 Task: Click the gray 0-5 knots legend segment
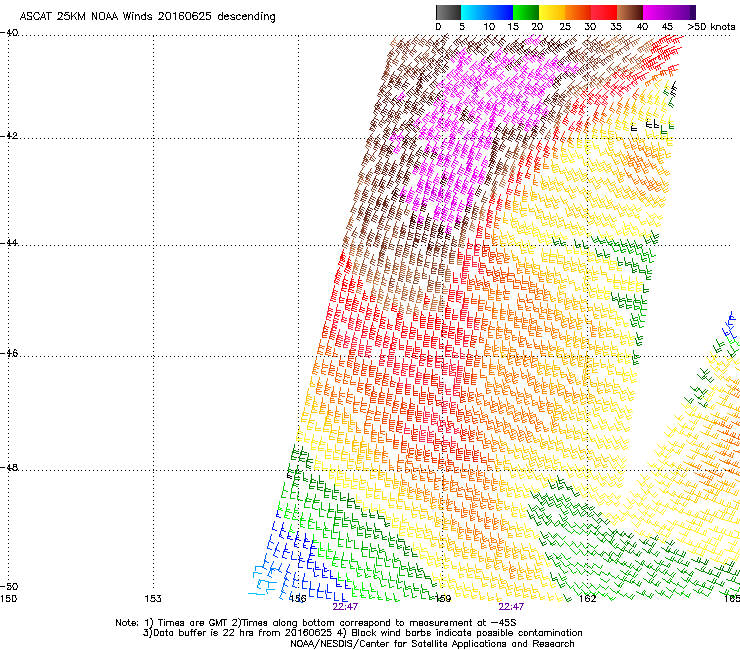click(448, 12)
